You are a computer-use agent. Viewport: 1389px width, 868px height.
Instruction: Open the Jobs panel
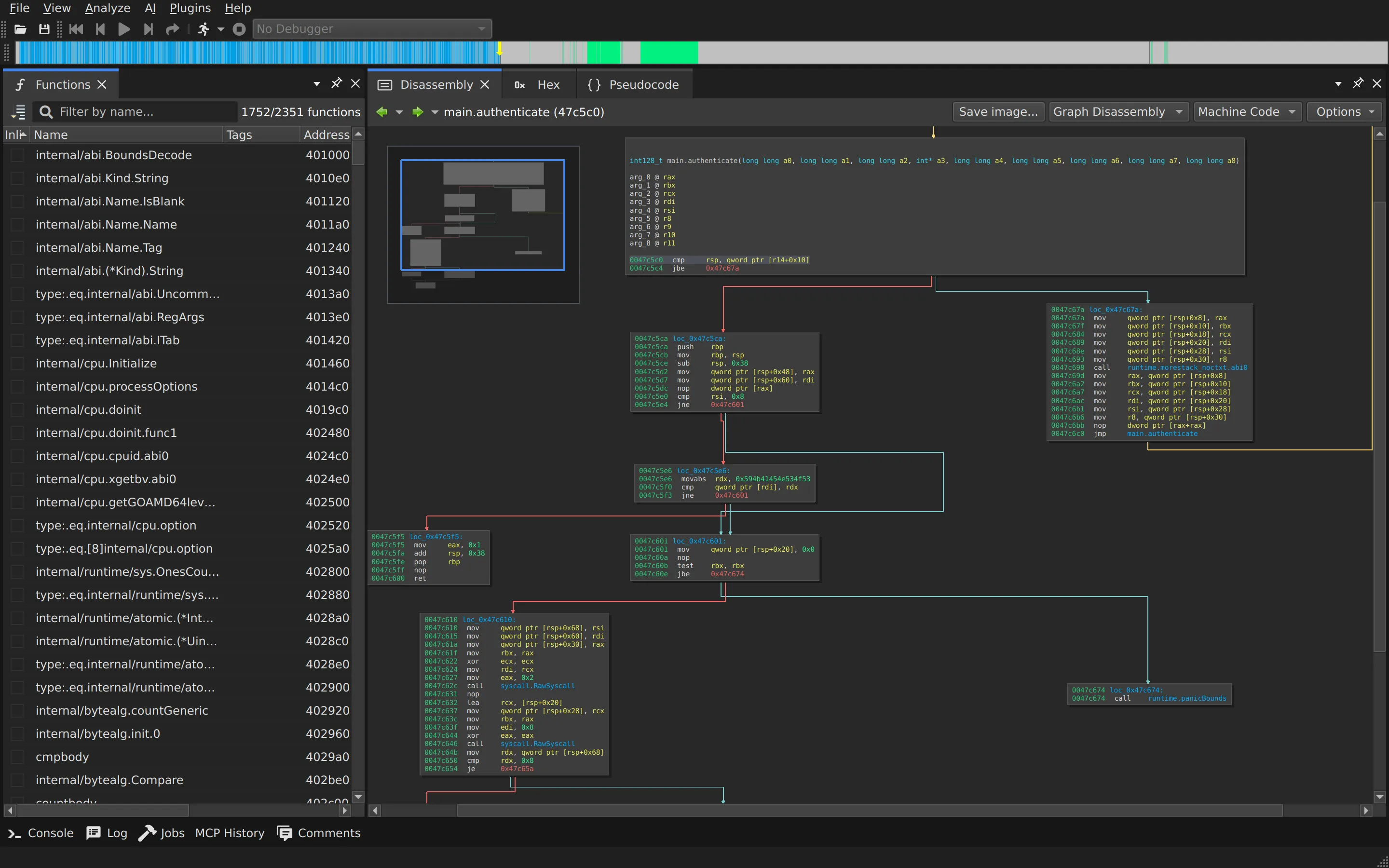(161, 834)
